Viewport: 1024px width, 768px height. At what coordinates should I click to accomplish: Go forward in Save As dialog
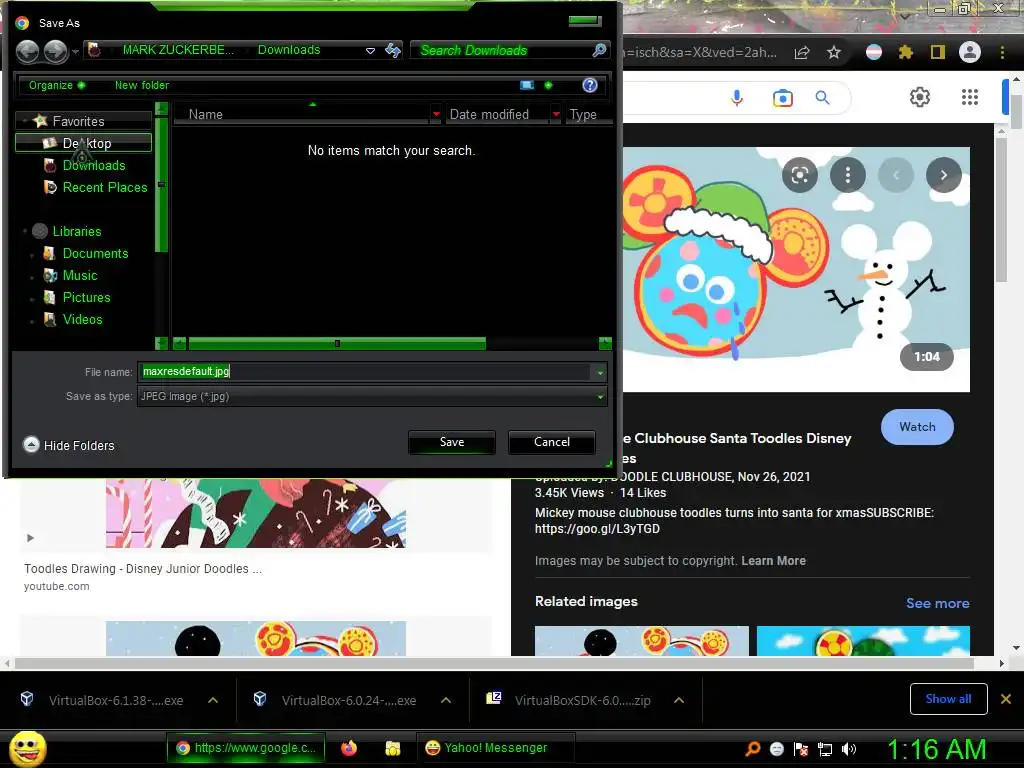click(x=56, y=51)
